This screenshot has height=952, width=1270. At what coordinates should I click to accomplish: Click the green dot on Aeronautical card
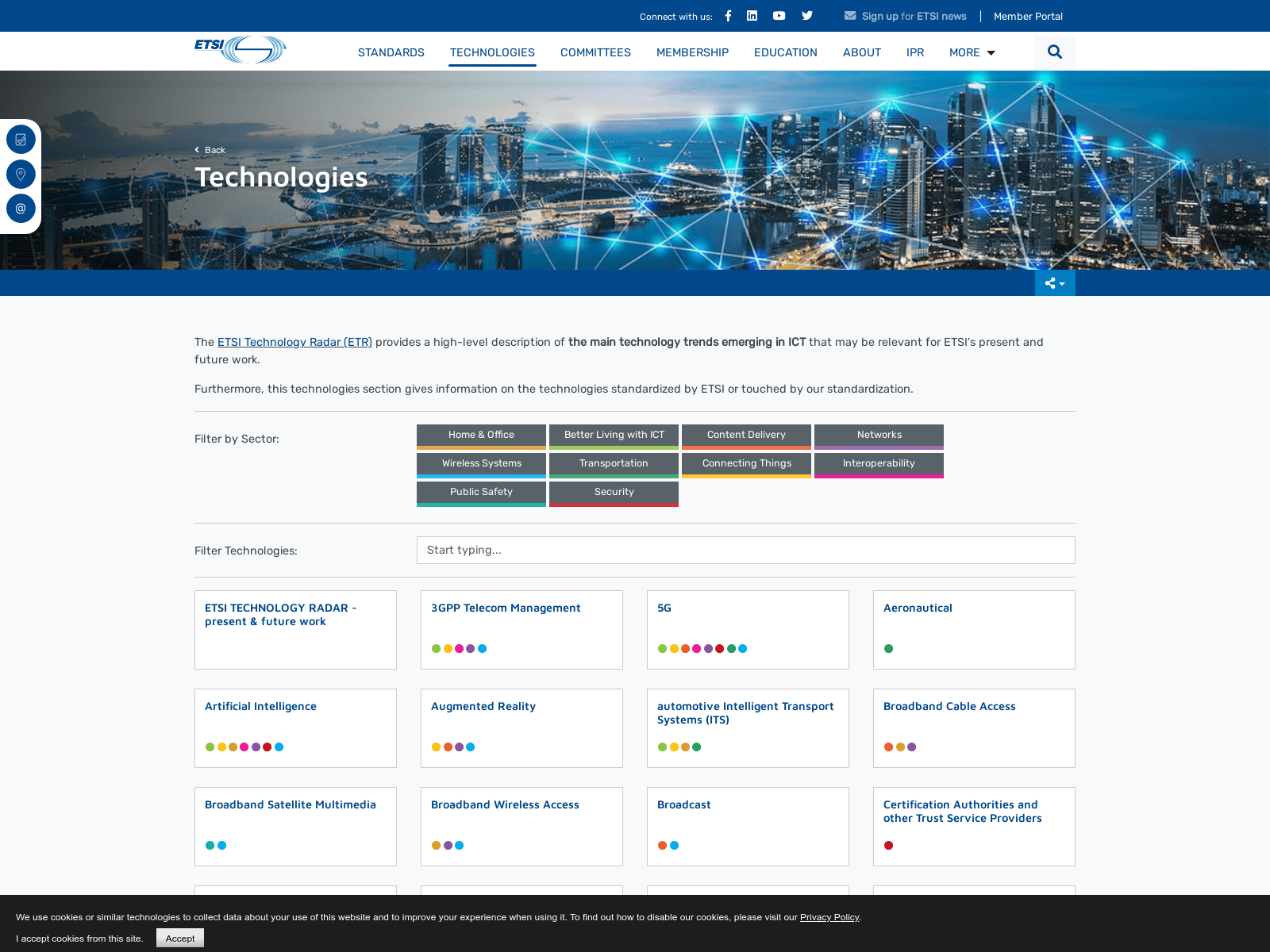pyautogui.click(x=888, y=649)
